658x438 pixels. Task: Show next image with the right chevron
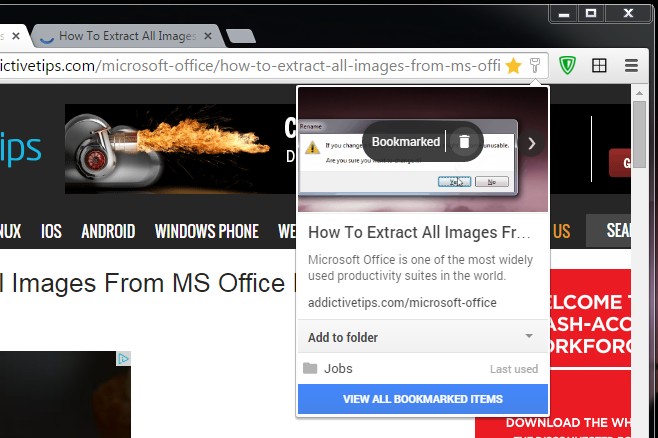(x=532, y=143)
